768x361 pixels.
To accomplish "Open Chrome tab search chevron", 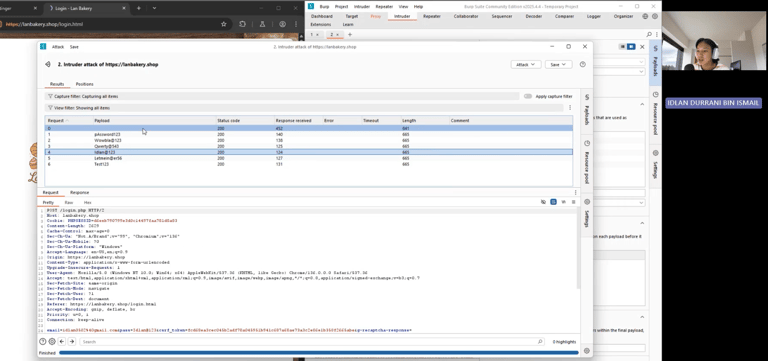I will [x=154, y=8].
